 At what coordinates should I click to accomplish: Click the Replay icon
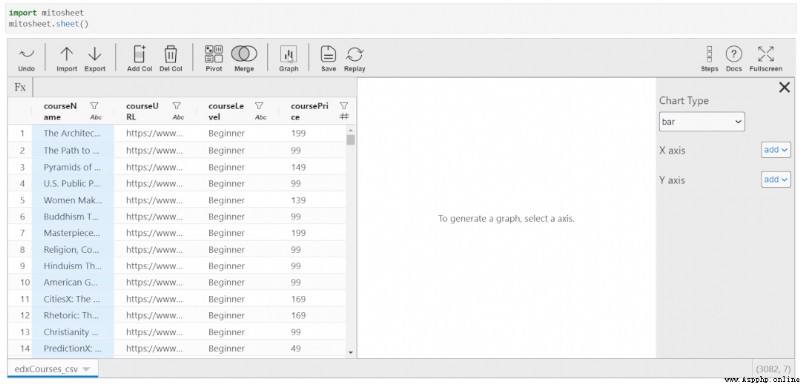(355, 54)
